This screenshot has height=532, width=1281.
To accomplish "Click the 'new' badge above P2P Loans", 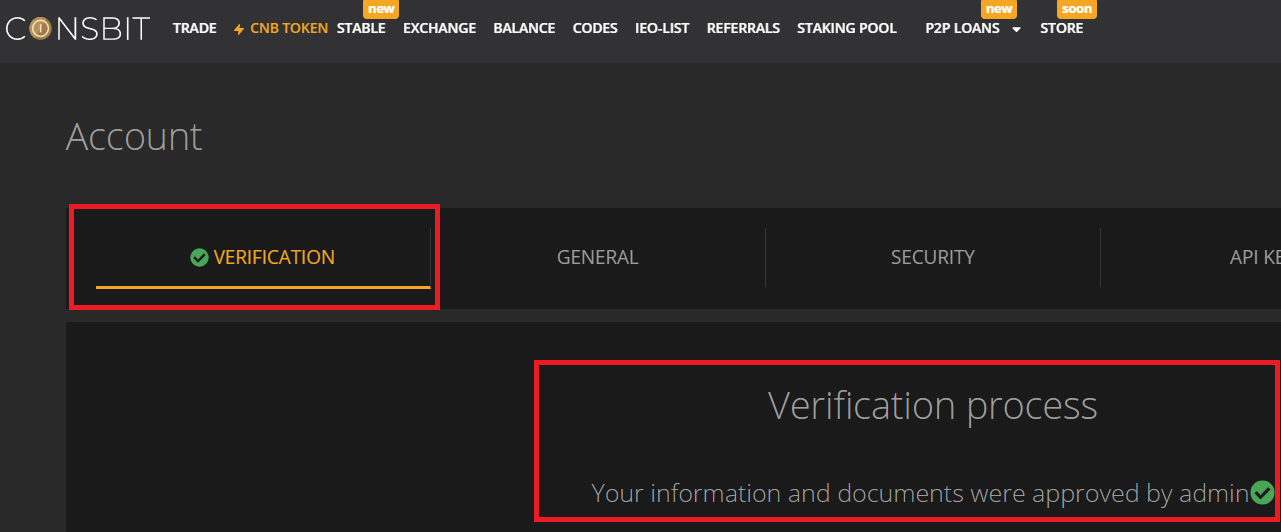I will pyautogui.click(x=998, y=9).
